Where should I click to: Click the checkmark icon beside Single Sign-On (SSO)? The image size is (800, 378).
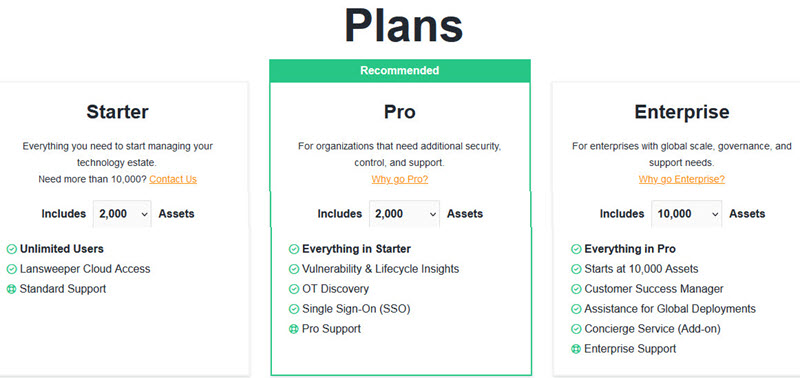pyautogui.click(x=294, y=309)
